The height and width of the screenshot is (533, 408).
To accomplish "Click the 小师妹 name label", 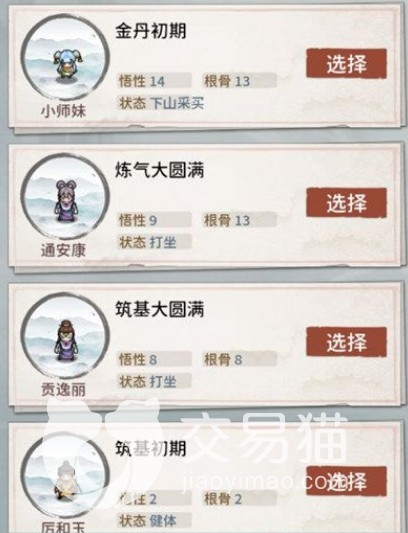I will (x=63, y=111).
